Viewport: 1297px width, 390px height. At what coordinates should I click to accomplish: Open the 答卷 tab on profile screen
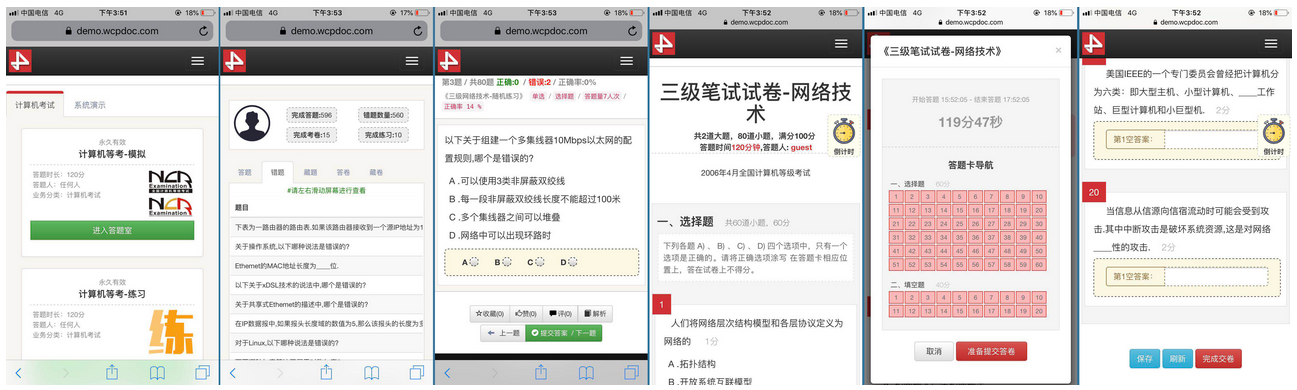tap(343, 172)
